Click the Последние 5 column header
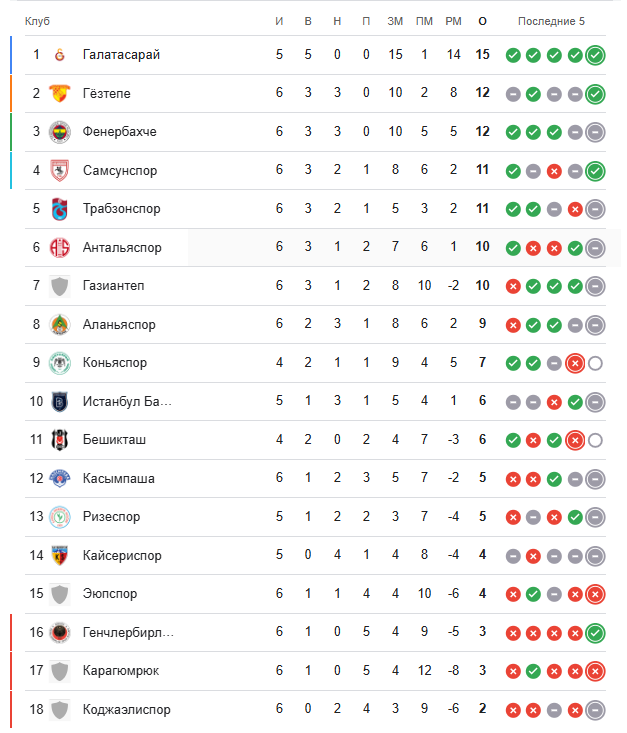Viewport: 627px width, 733px height. pyautogui.click(x=552, y=21)
